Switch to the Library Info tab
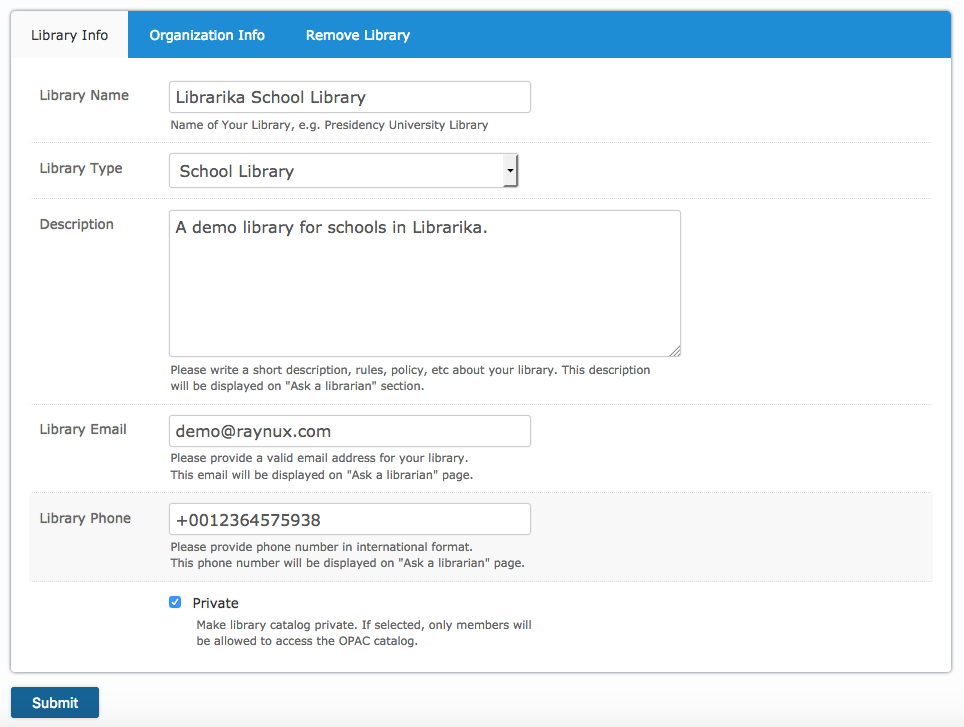964x727 pixels. click(69, 35)
